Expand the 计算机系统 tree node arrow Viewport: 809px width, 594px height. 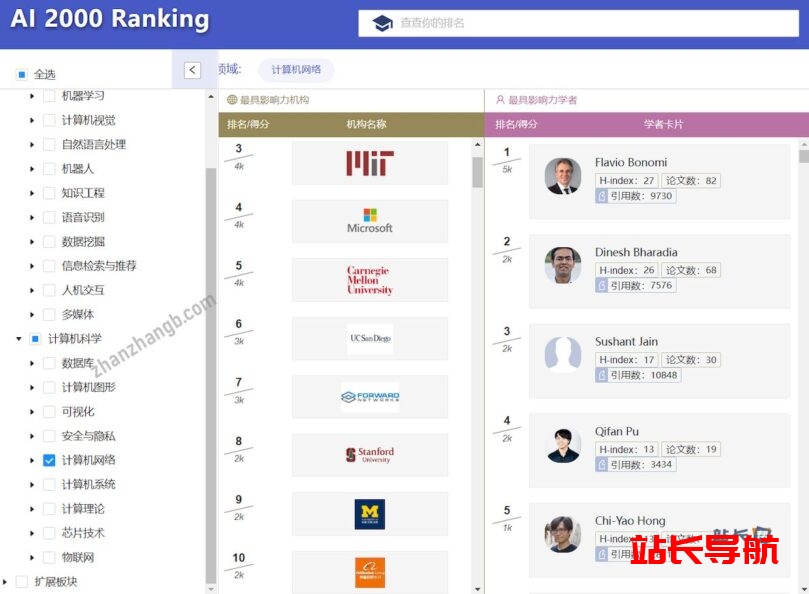31,485
